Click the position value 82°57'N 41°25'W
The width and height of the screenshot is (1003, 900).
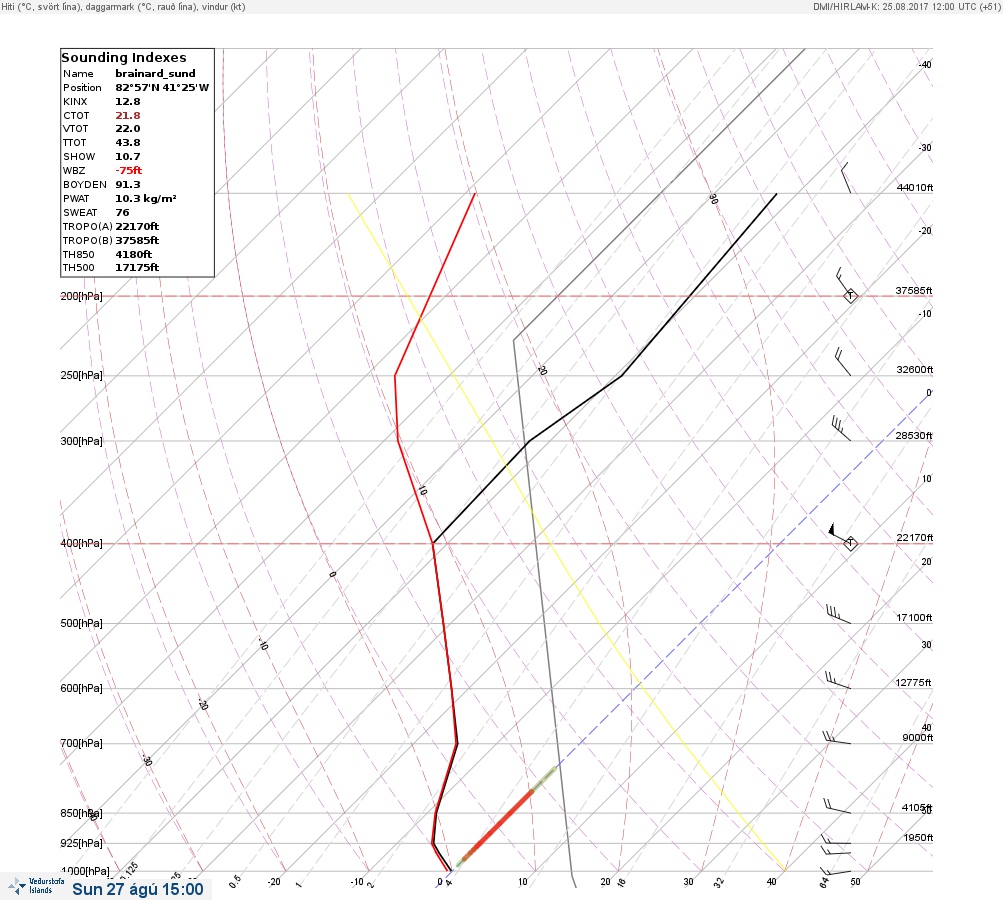coord(162,88)
